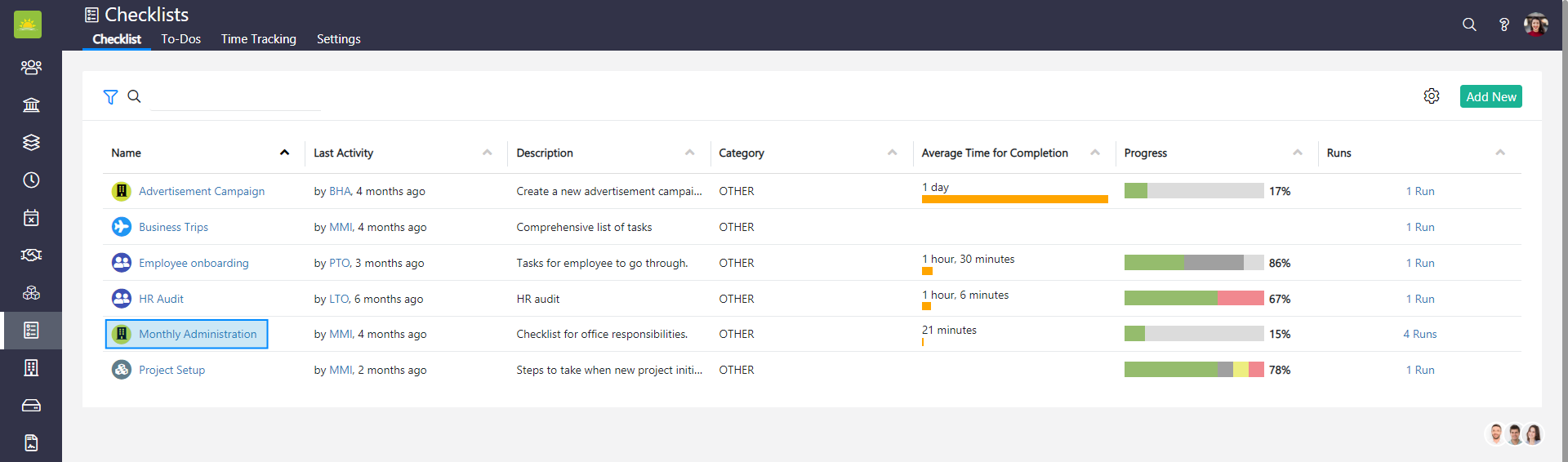
Task: Open the Time Tracking tab
Action: [258, 39]
